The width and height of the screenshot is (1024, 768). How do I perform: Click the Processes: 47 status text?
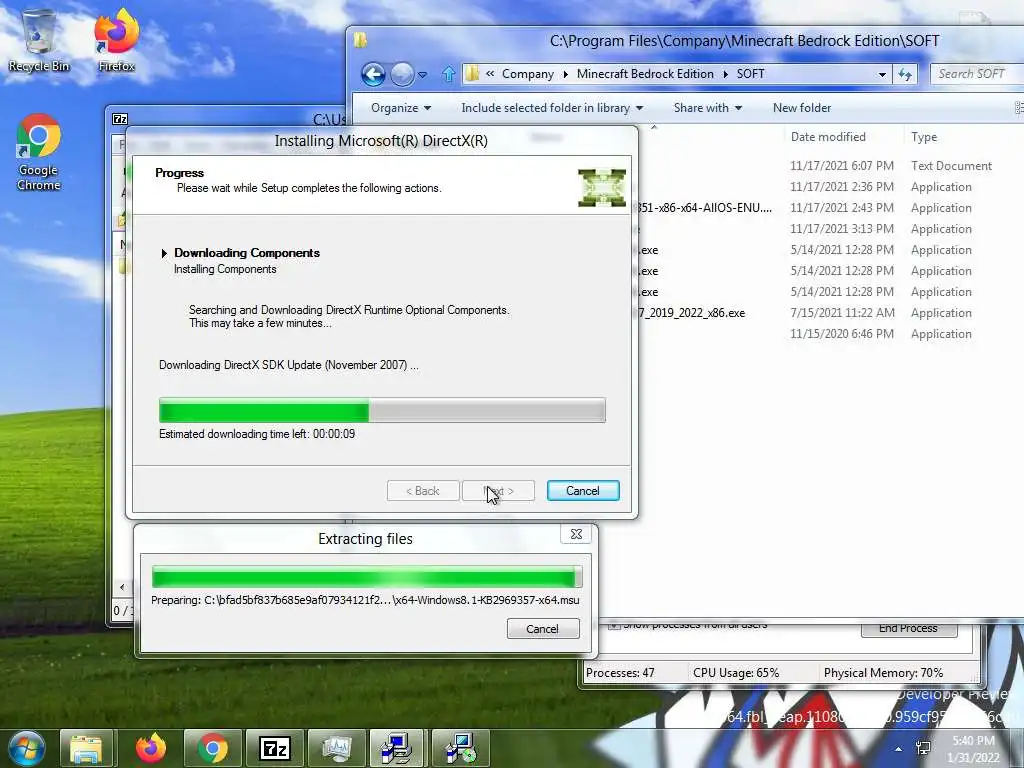(x=620, y=673)
